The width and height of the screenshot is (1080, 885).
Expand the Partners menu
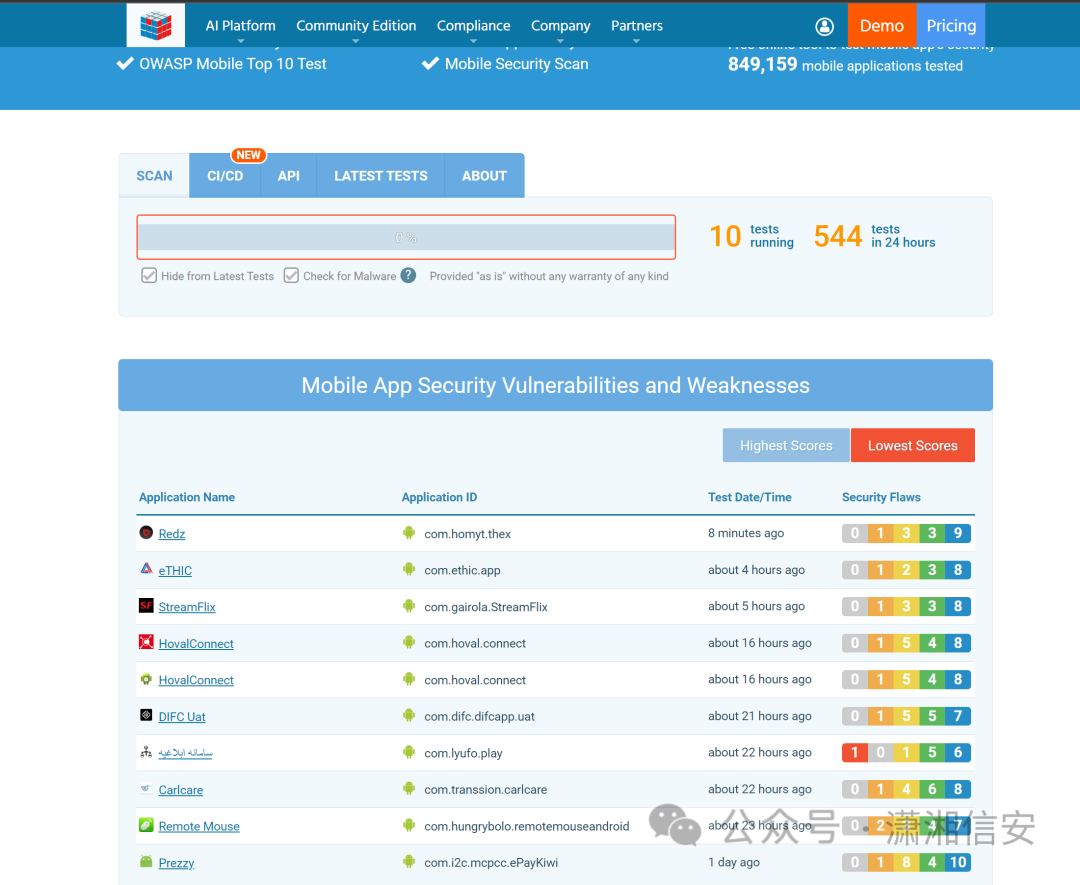[x=636, y=26]
